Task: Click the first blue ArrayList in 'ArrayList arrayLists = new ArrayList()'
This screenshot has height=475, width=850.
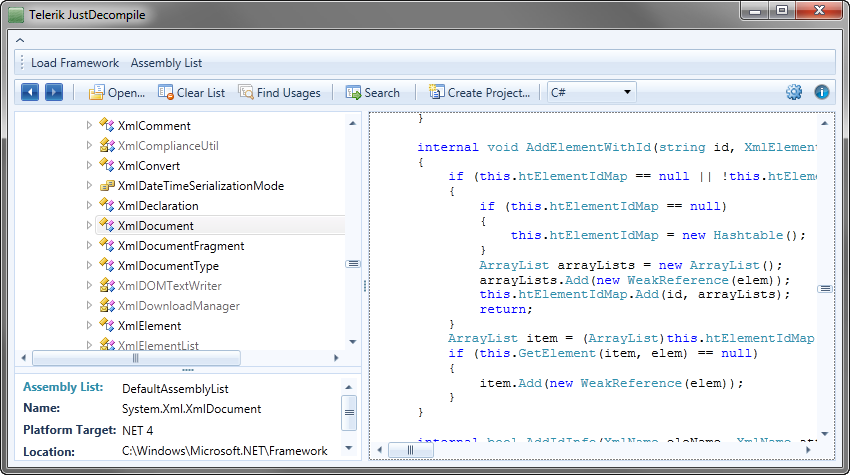Action: [514, 265]
